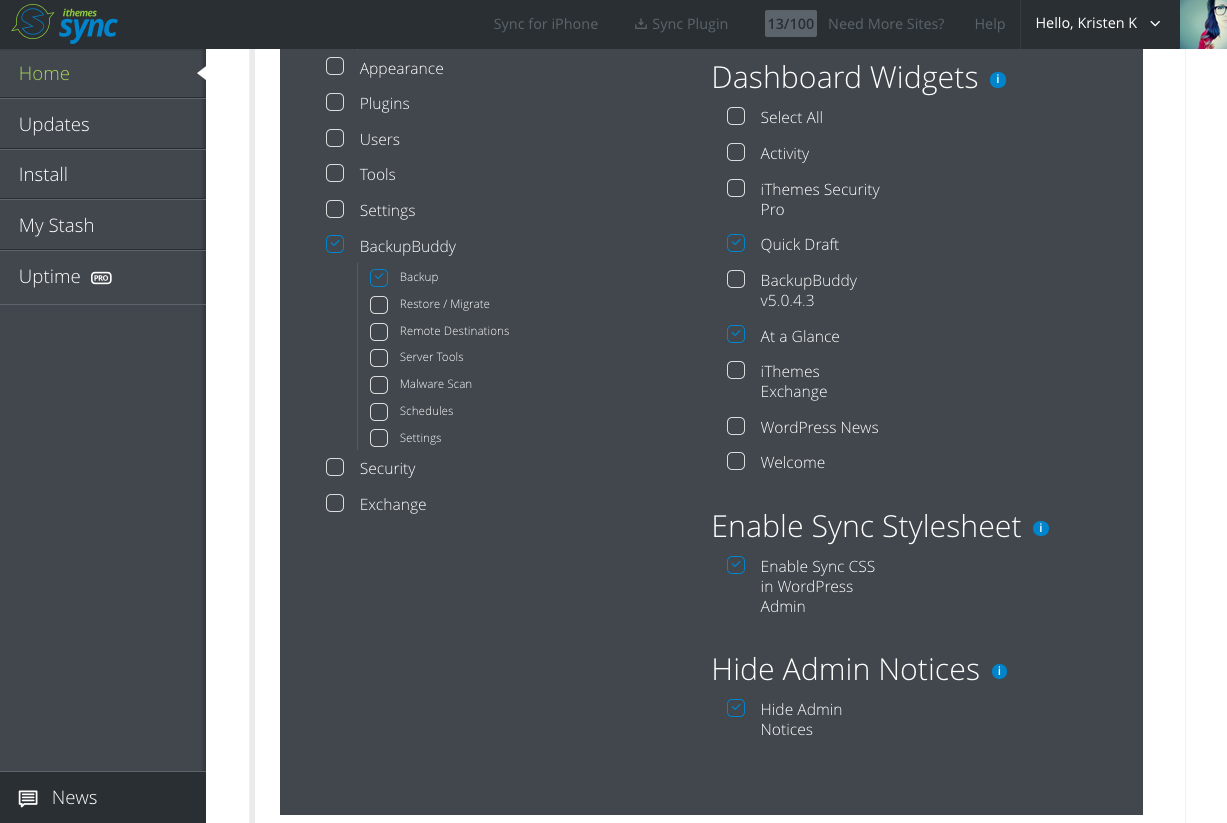This screenshot has height=823, width=1227.
Task: Check the Schedules checkbox
Action: pyautogui.click(x=379, y=411)
